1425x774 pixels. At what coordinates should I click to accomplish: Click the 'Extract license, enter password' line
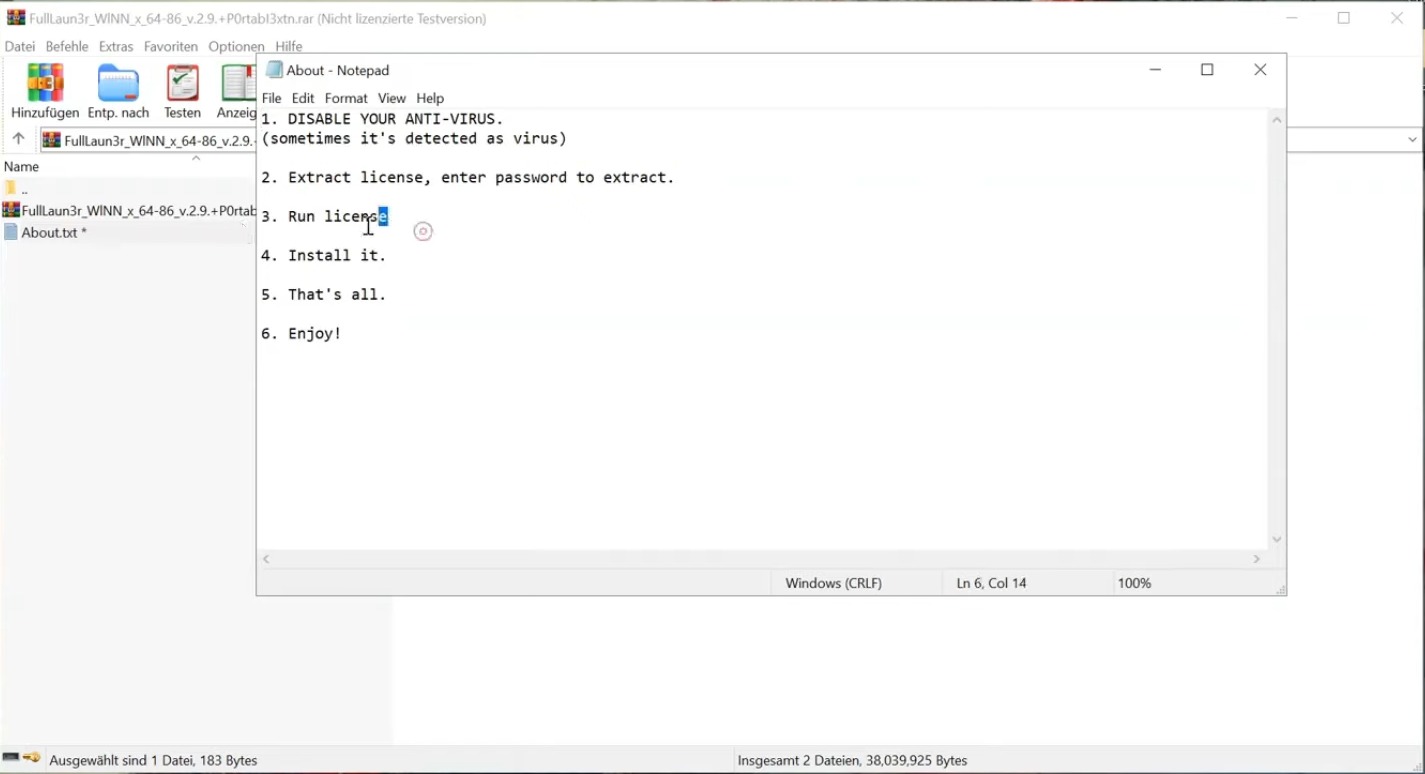(x=468, y=177)
